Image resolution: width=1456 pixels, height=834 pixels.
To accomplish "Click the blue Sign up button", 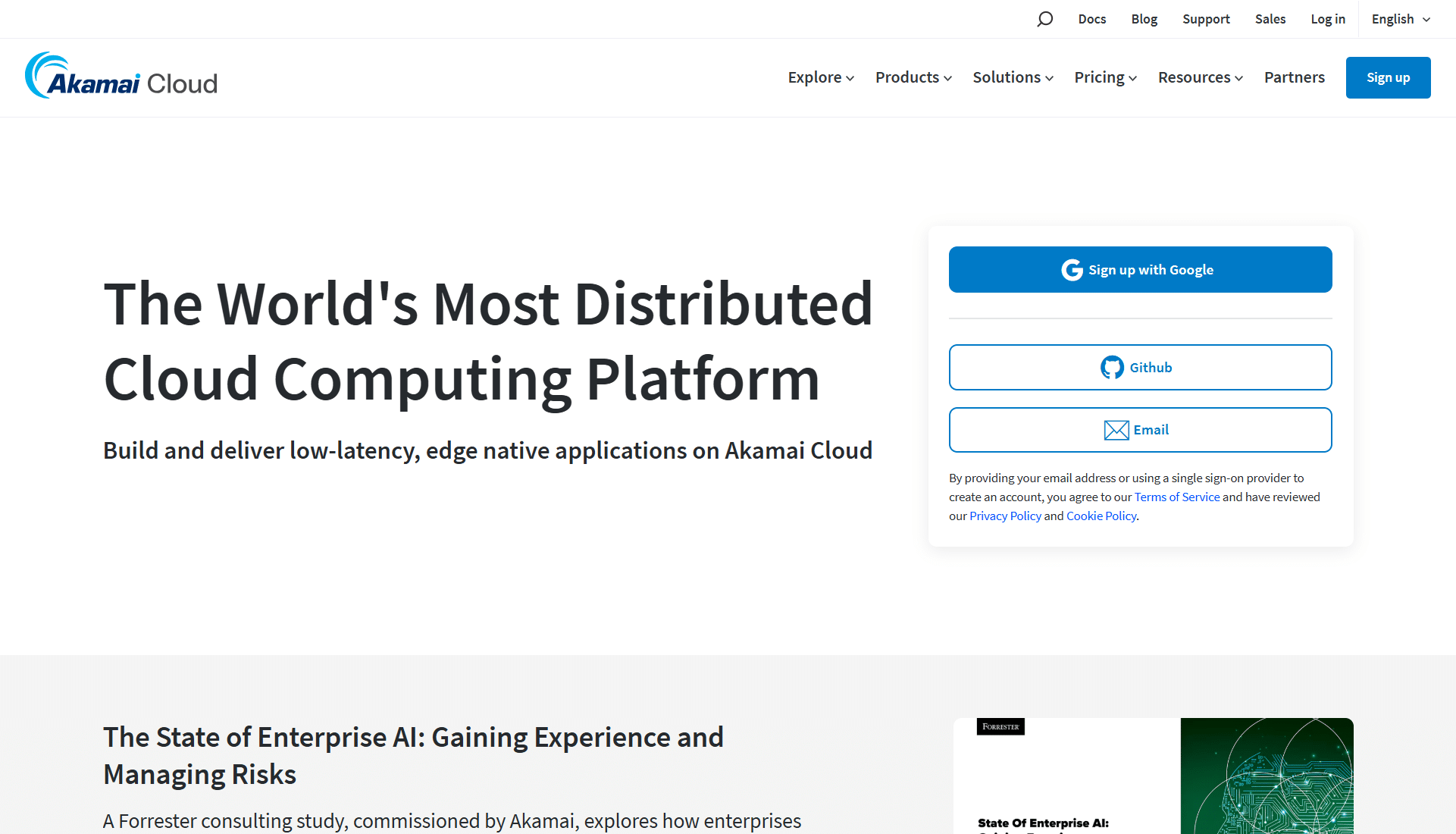I will click(1388, 77).
